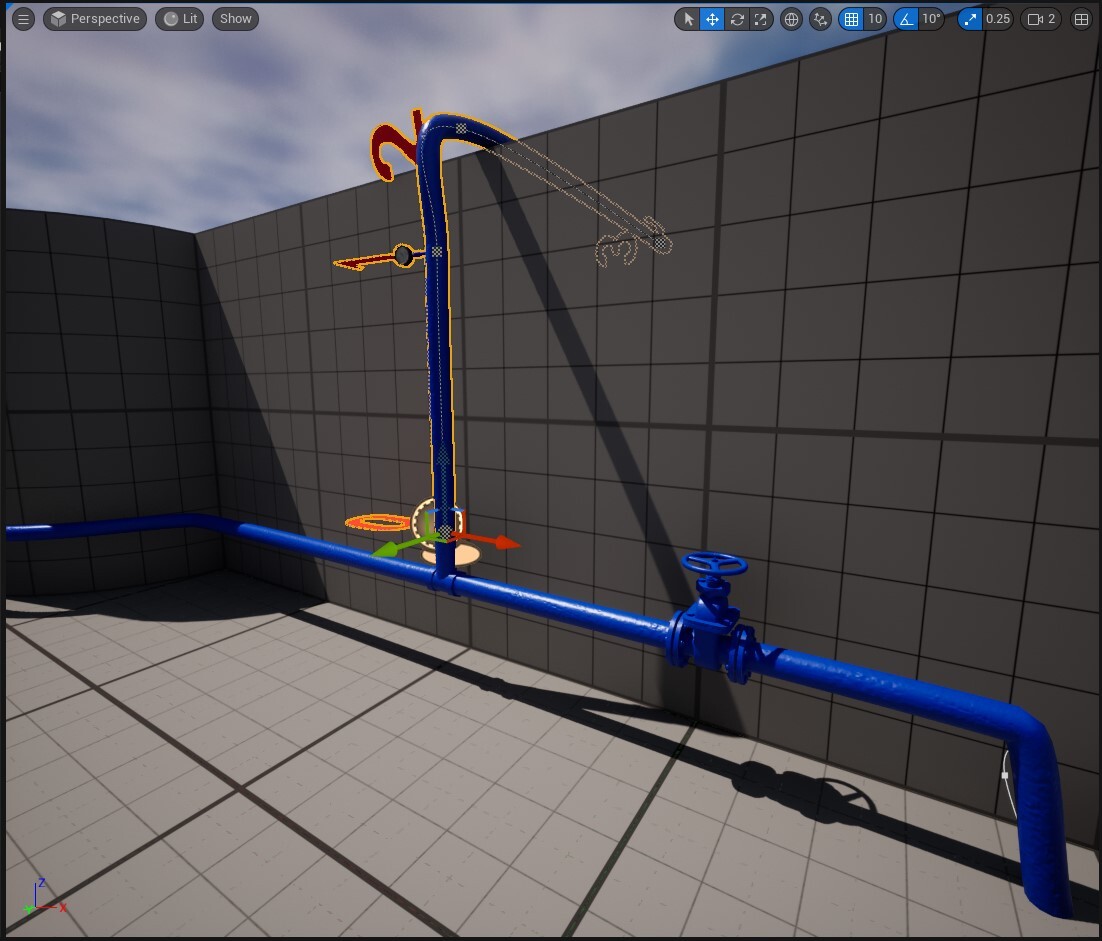1102x941 pixels.
Task: Open the Show flags dropdown
Action: 234,18
